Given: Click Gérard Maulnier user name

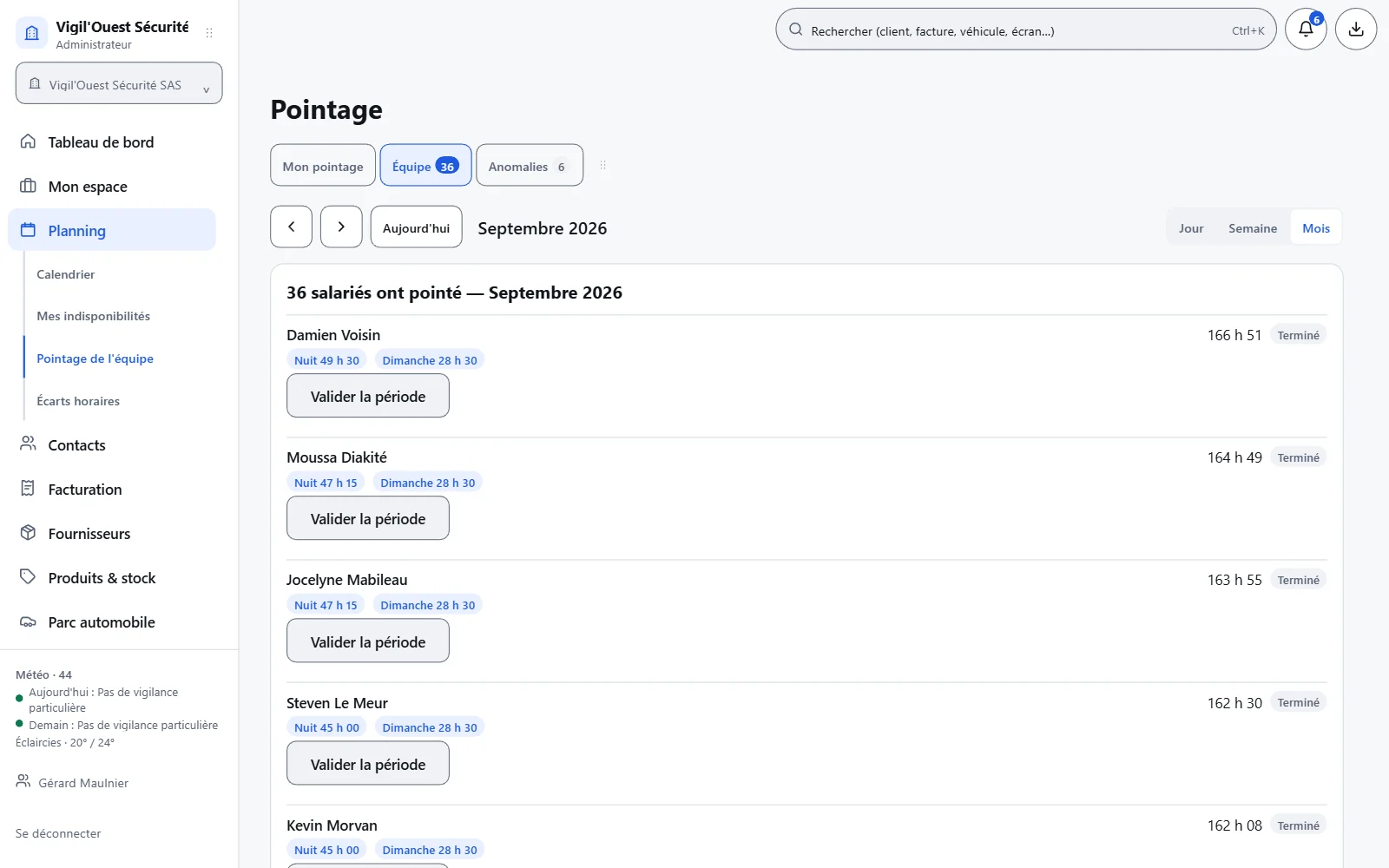Looking at the screenshot, I should point(83,783).
